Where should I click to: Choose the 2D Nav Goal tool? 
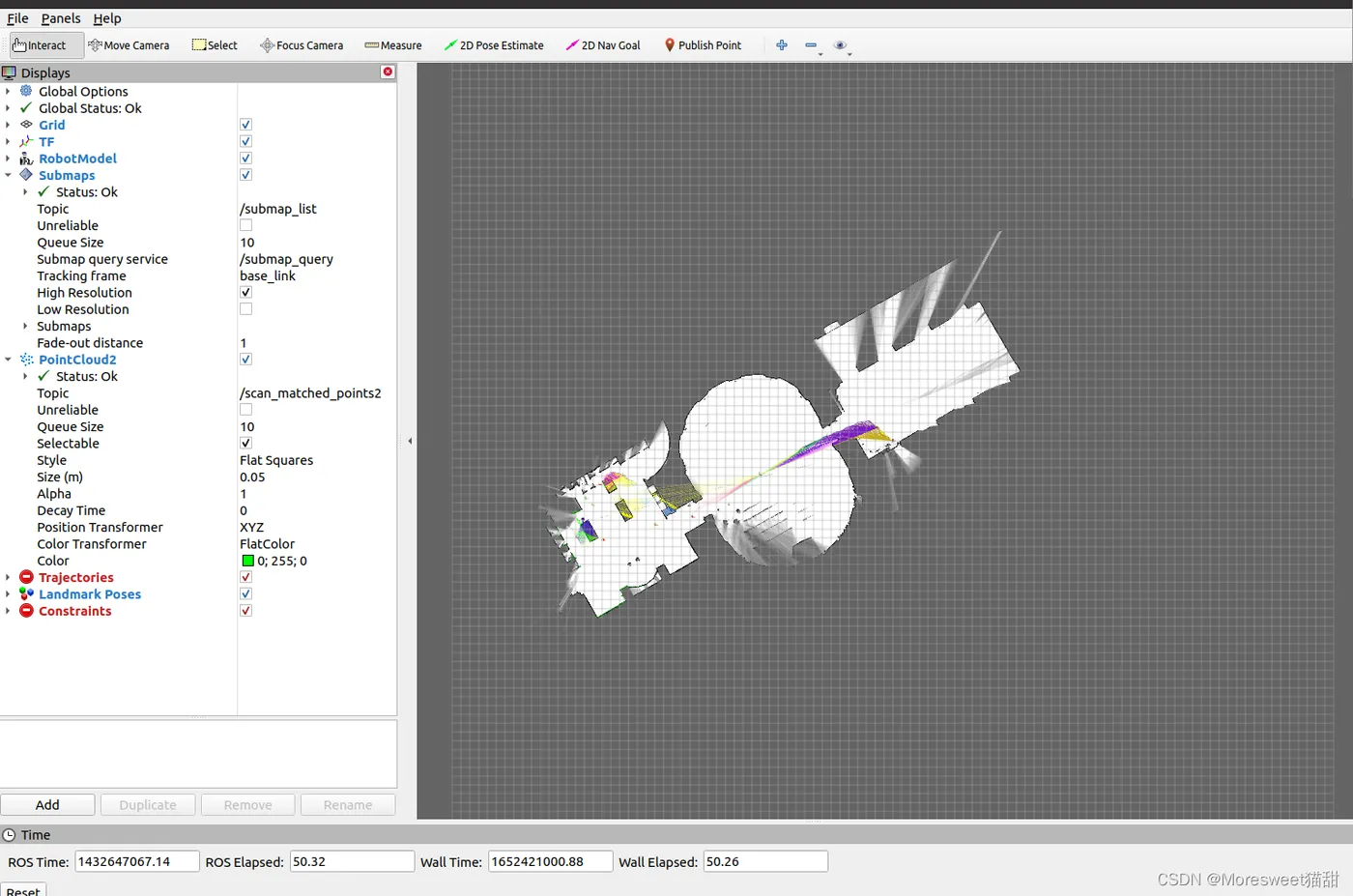click(x=603, y=45)
